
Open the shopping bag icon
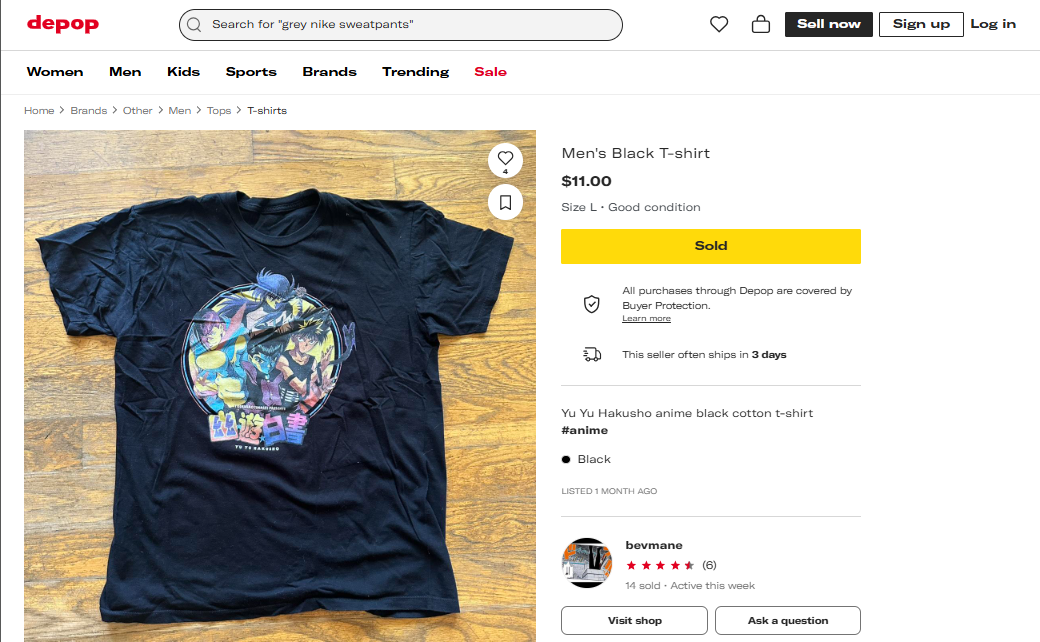[x=761, y=24]
